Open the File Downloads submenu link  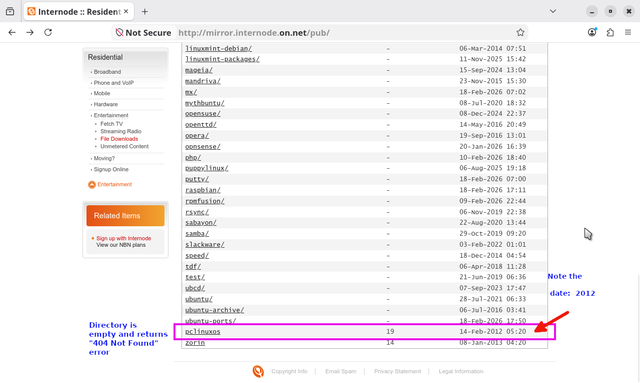pyautogui.click(x=119, y=139)
